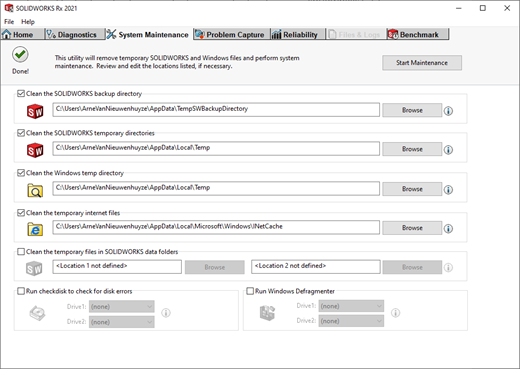This screenshot has height=369, width=520.
Task: Click the Location 1 not defined field
Action: (117, 267)
